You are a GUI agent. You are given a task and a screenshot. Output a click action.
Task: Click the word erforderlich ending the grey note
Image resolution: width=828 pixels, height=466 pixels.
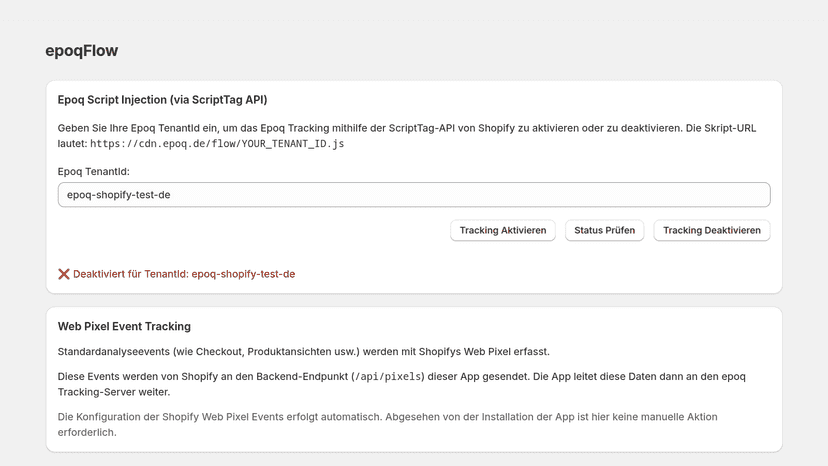coord(87,432)
